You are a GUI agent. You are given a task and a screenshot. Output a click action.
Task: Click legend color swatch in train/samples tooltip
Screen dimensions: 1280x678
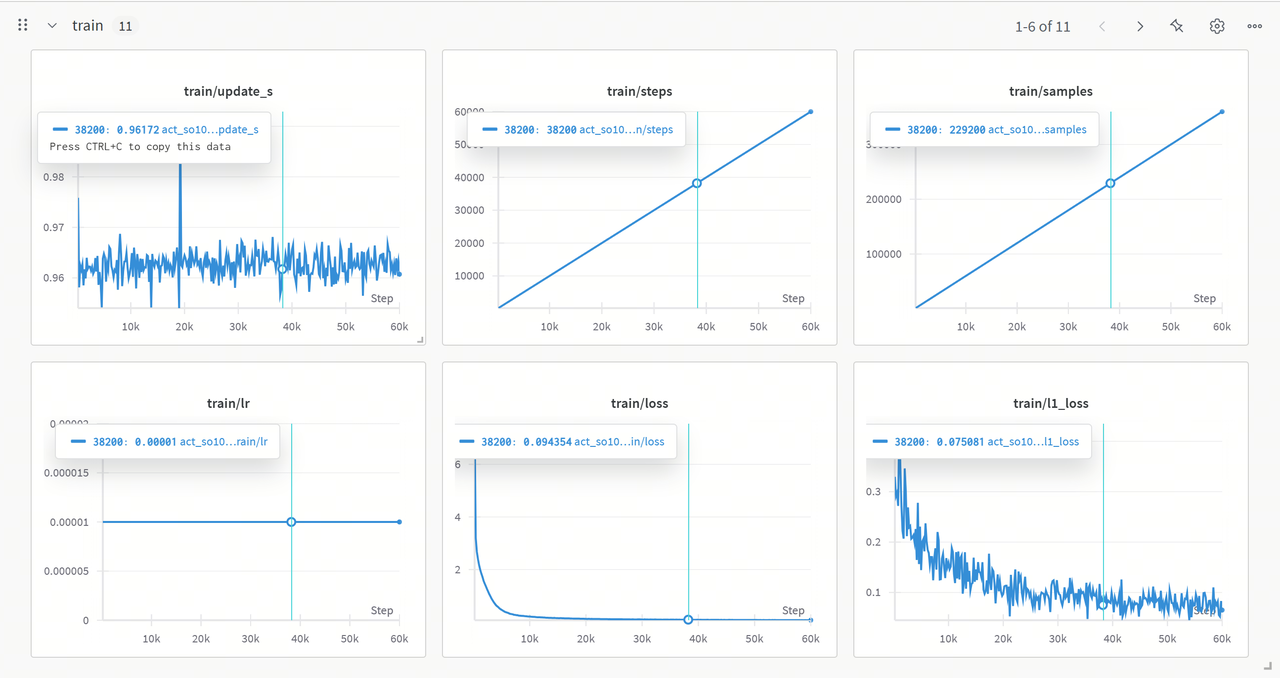click(x=893, y=129)
